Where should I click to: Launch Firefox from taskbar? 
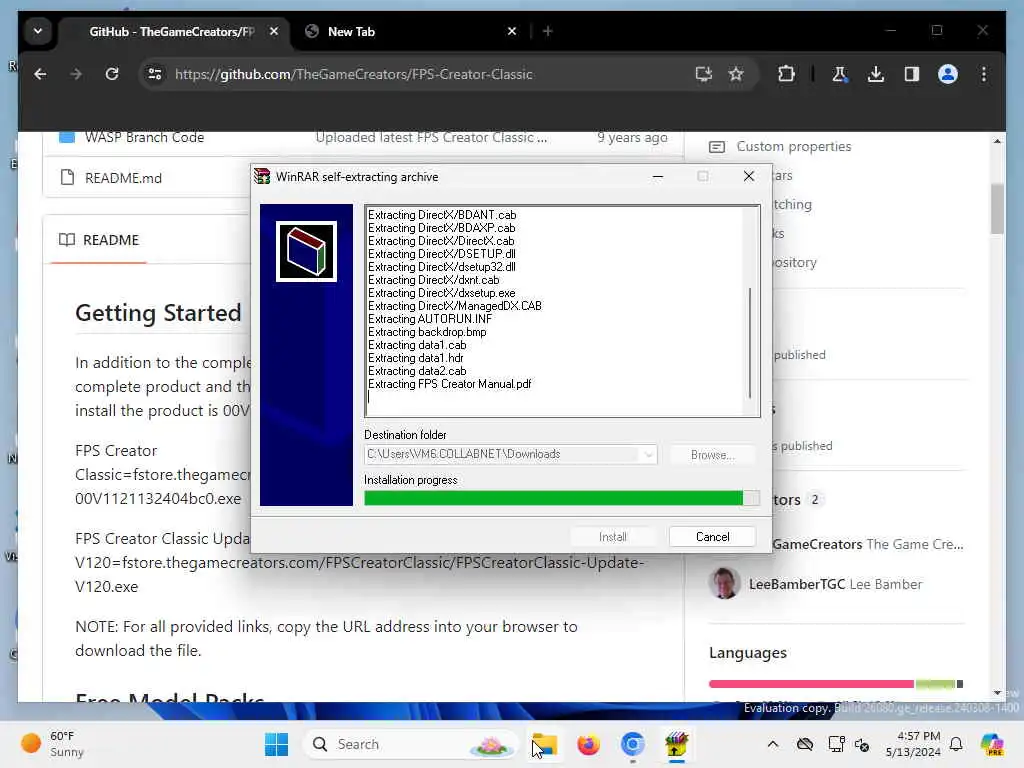click(588, 744)
